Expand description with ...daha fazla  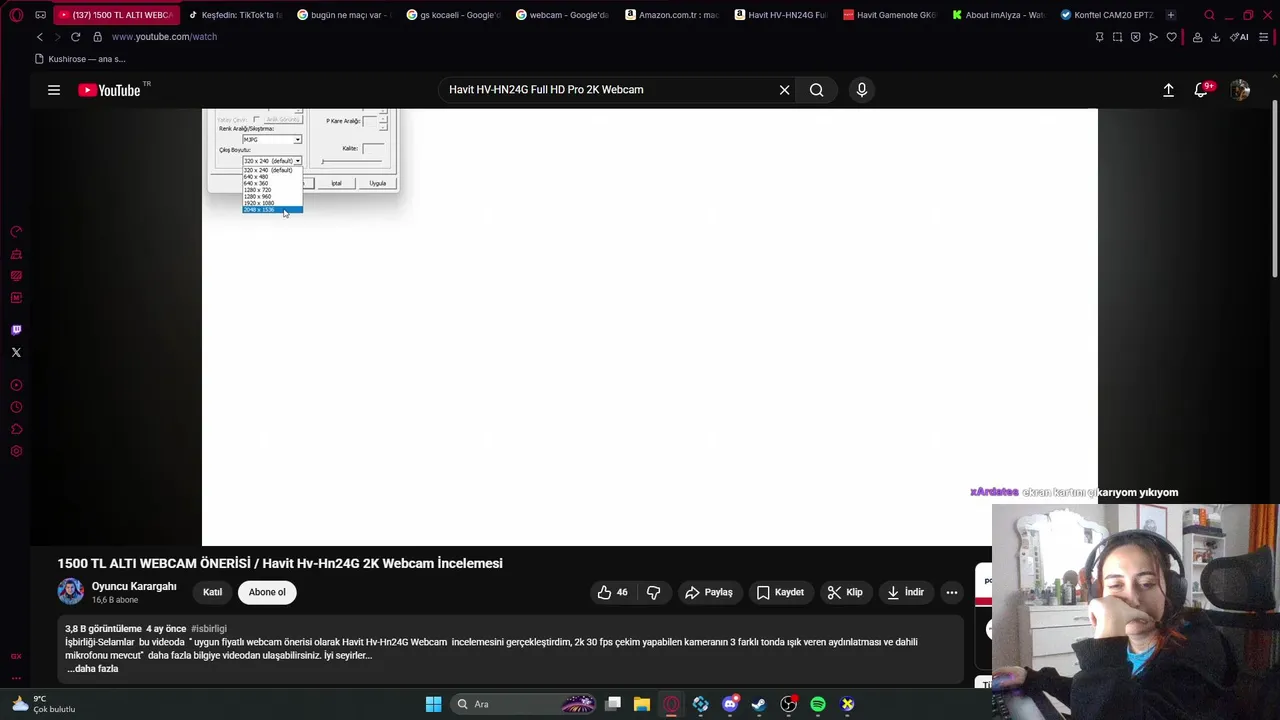pos(93,668)
